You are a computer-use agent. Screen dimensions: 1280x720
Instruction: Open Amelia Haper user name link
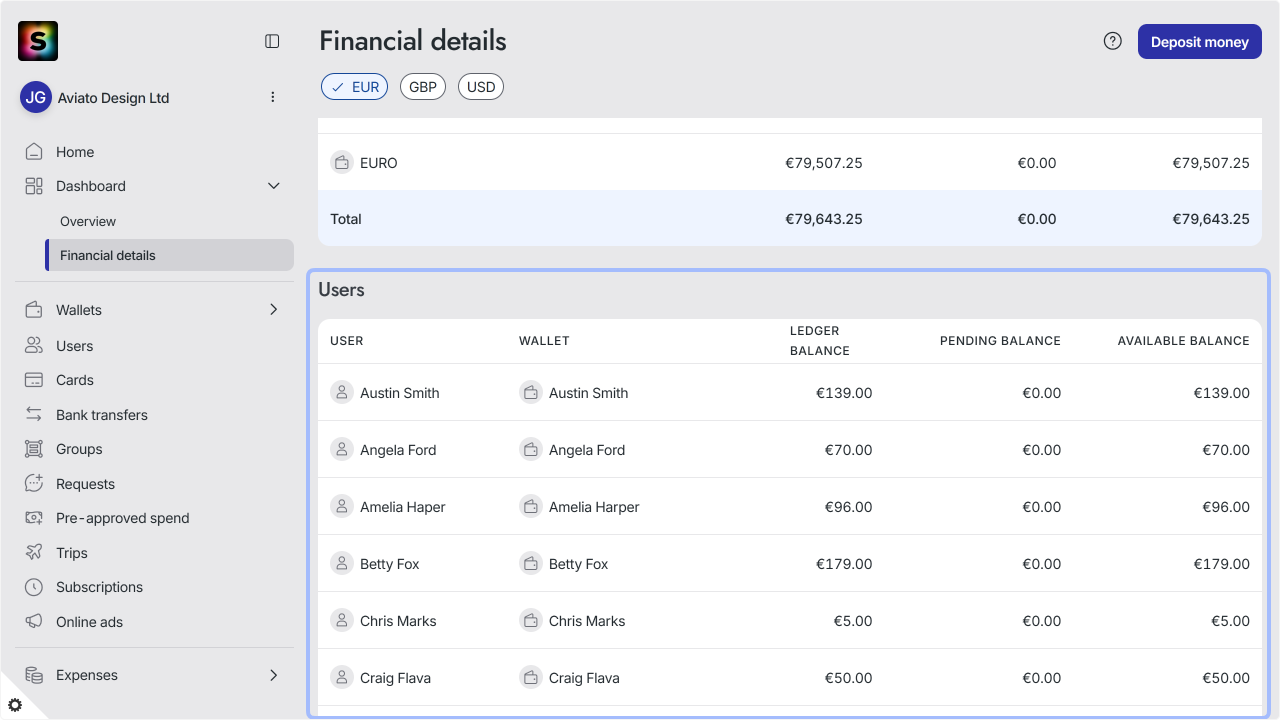(403, 507)
